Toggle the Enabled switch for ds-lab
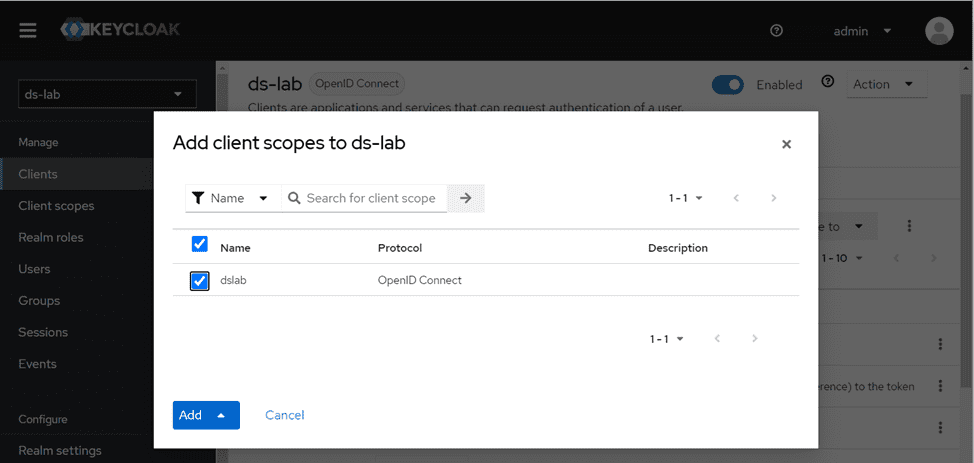The image size is (974, 463). click(728, 85)
